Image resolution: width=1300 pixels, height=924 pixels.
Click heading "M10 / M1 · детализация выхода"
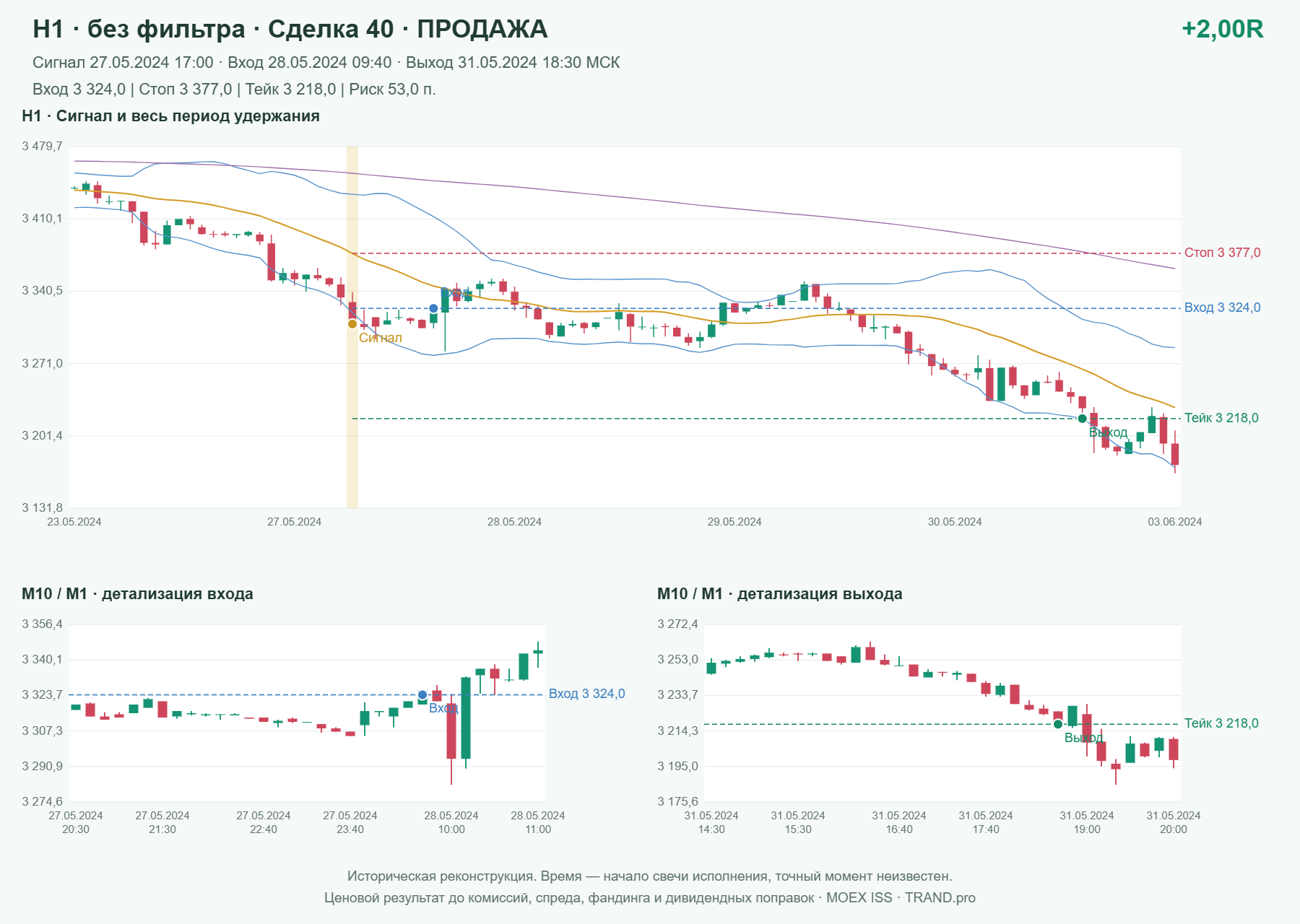coord(780,594)
